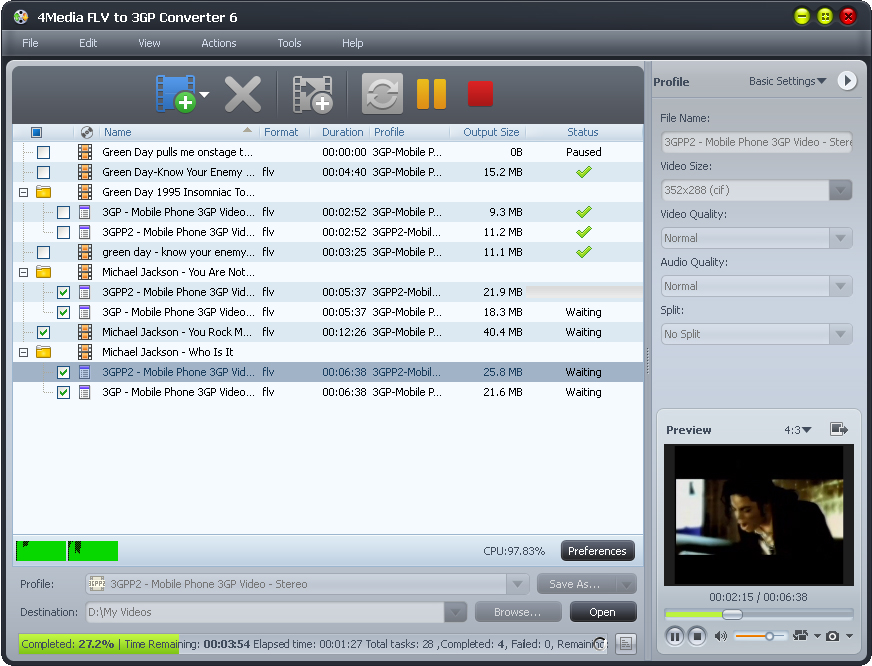Screen dimensions: 872x666
Task: Open the Video Quality dropdown
Action: click(x=840, y=238)
